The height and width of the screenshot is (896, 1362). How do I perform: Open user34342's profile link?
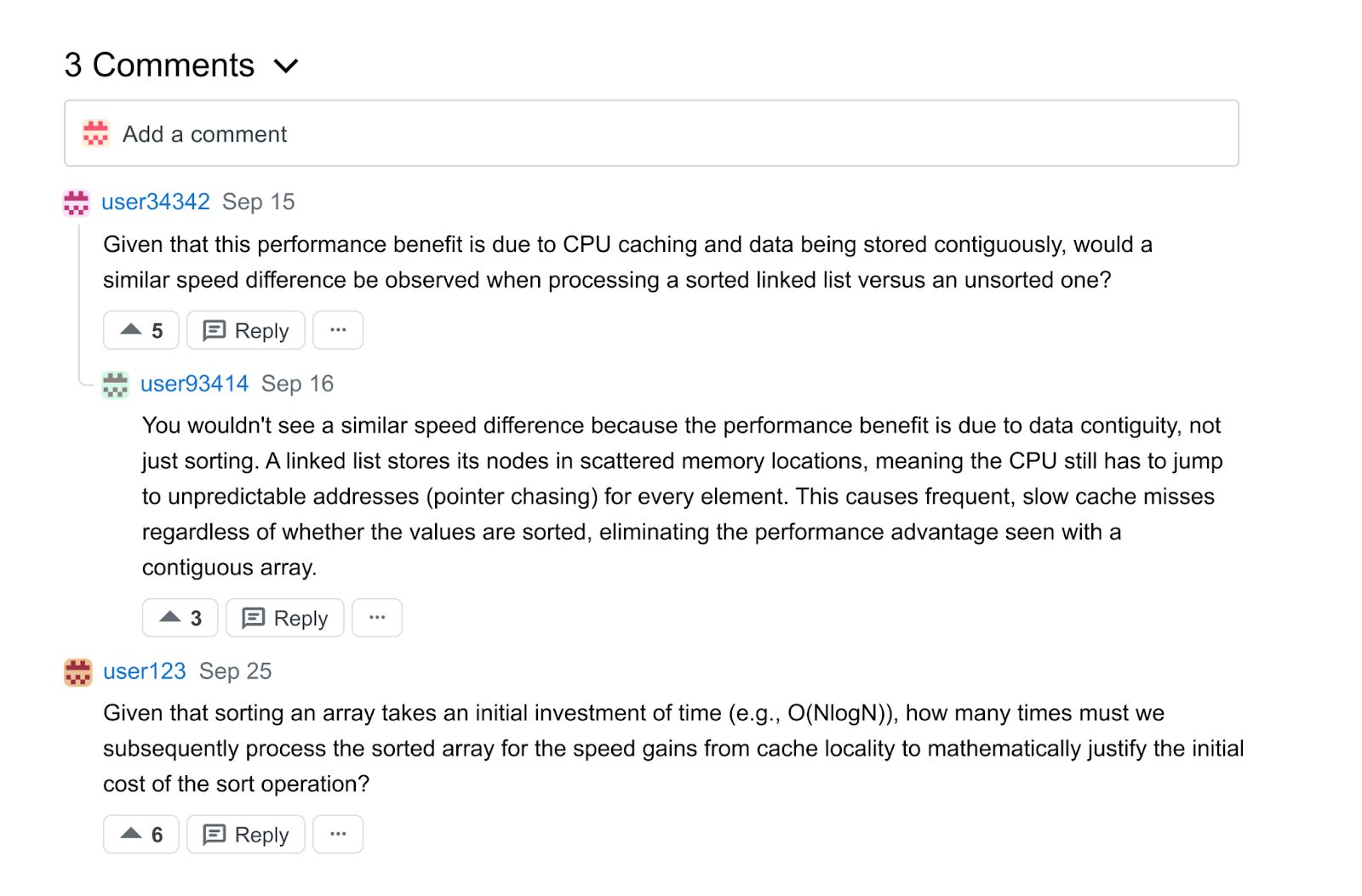click(x=156, y=202)
